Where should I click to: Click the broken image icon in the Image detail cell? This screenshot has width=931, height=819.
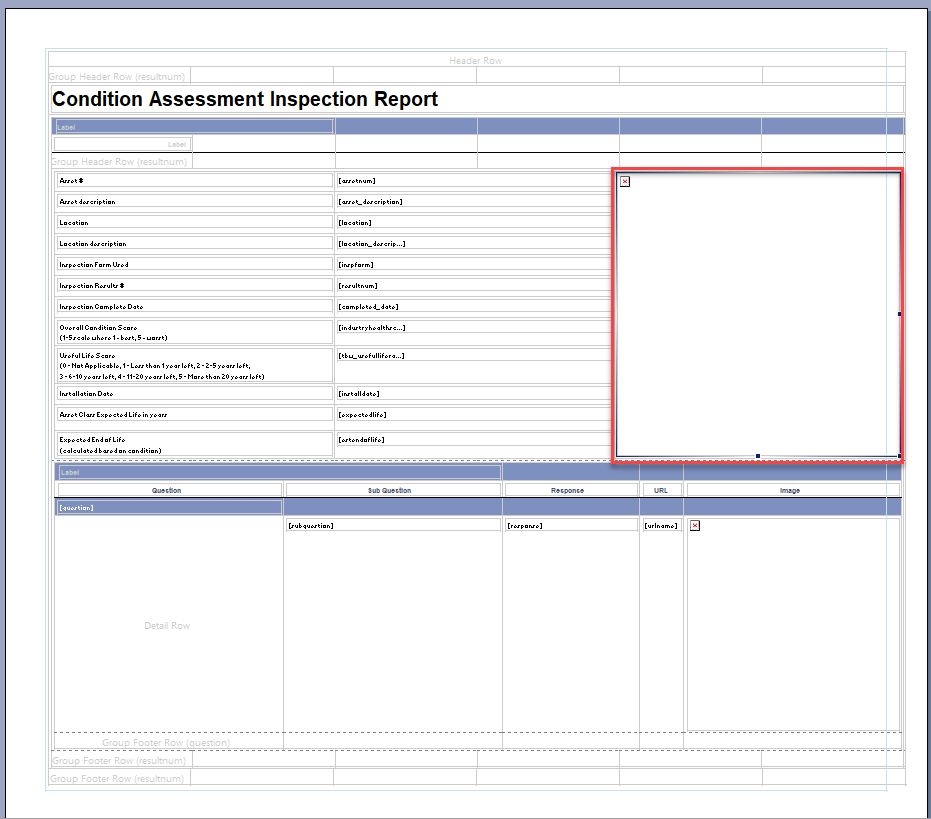pos(694,525)
